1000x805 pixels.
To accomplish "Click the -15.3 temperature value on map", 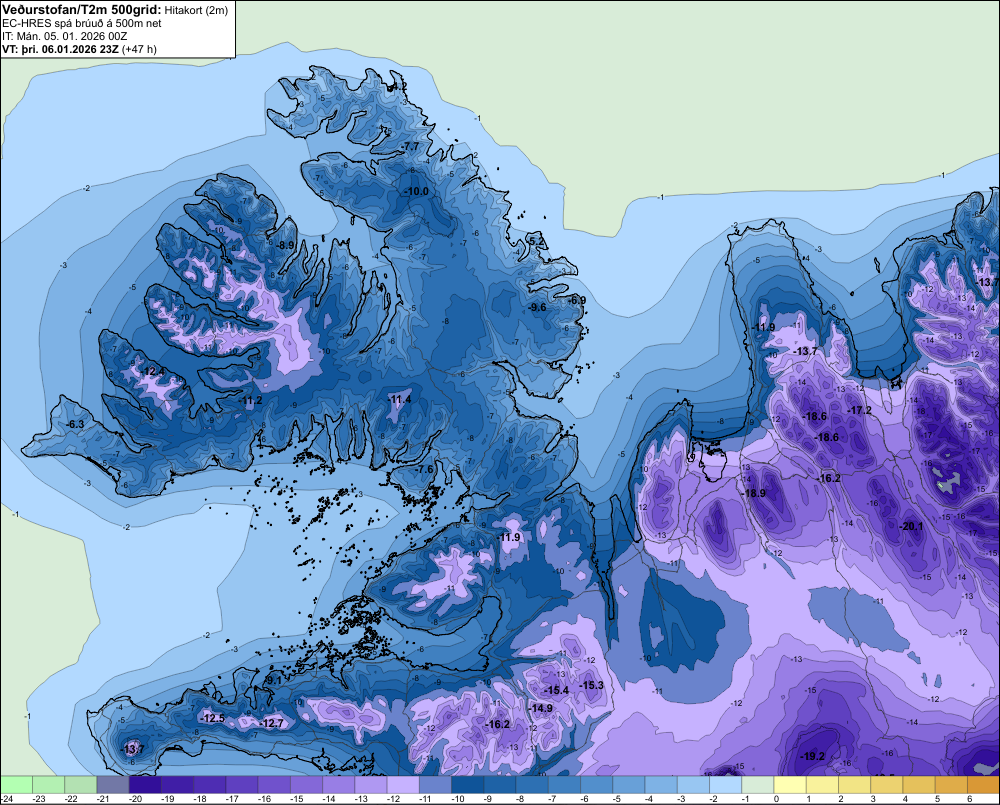I will [x=591, y=685].
